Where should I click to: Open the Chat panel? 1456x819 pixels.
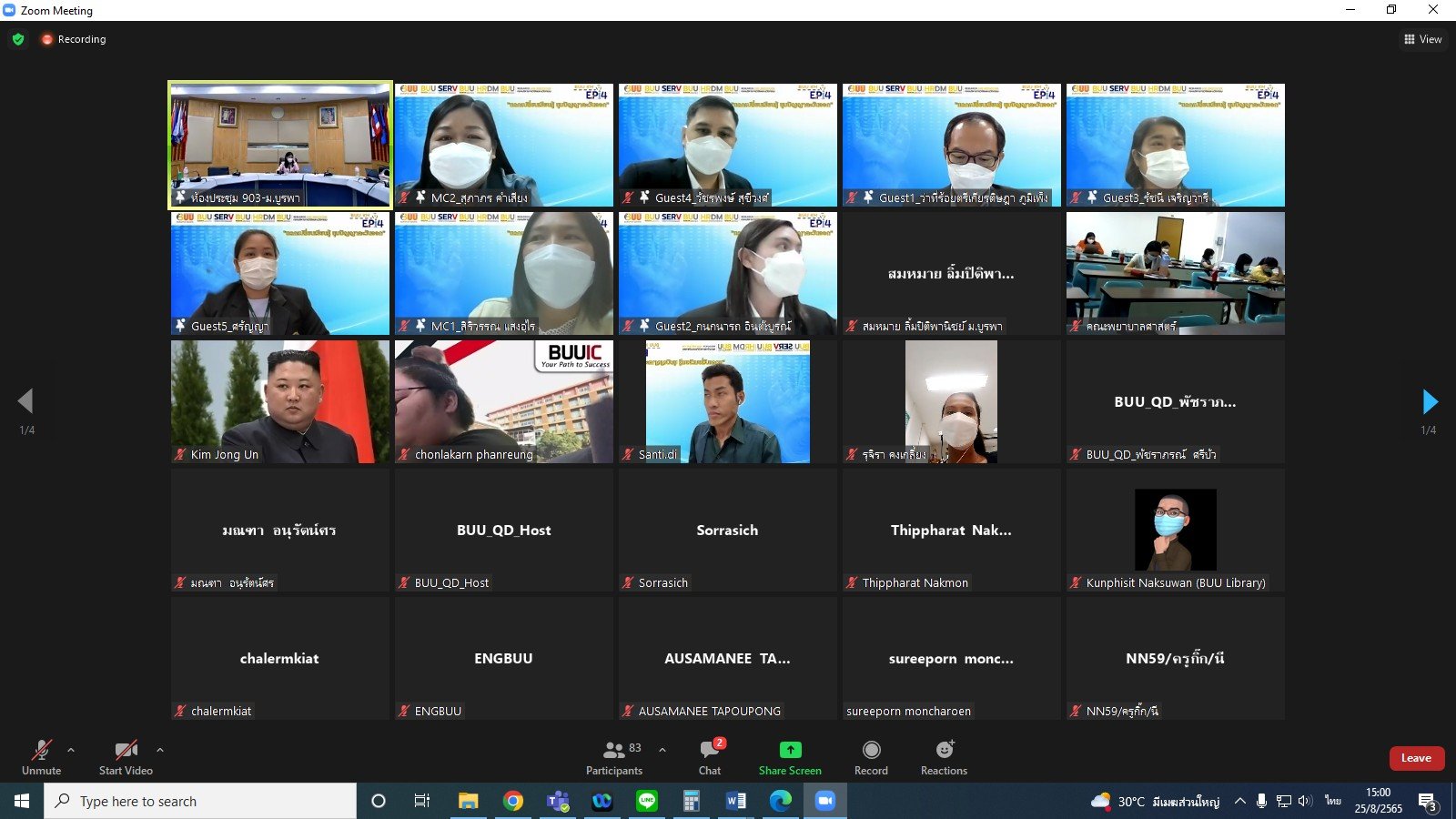710,757
